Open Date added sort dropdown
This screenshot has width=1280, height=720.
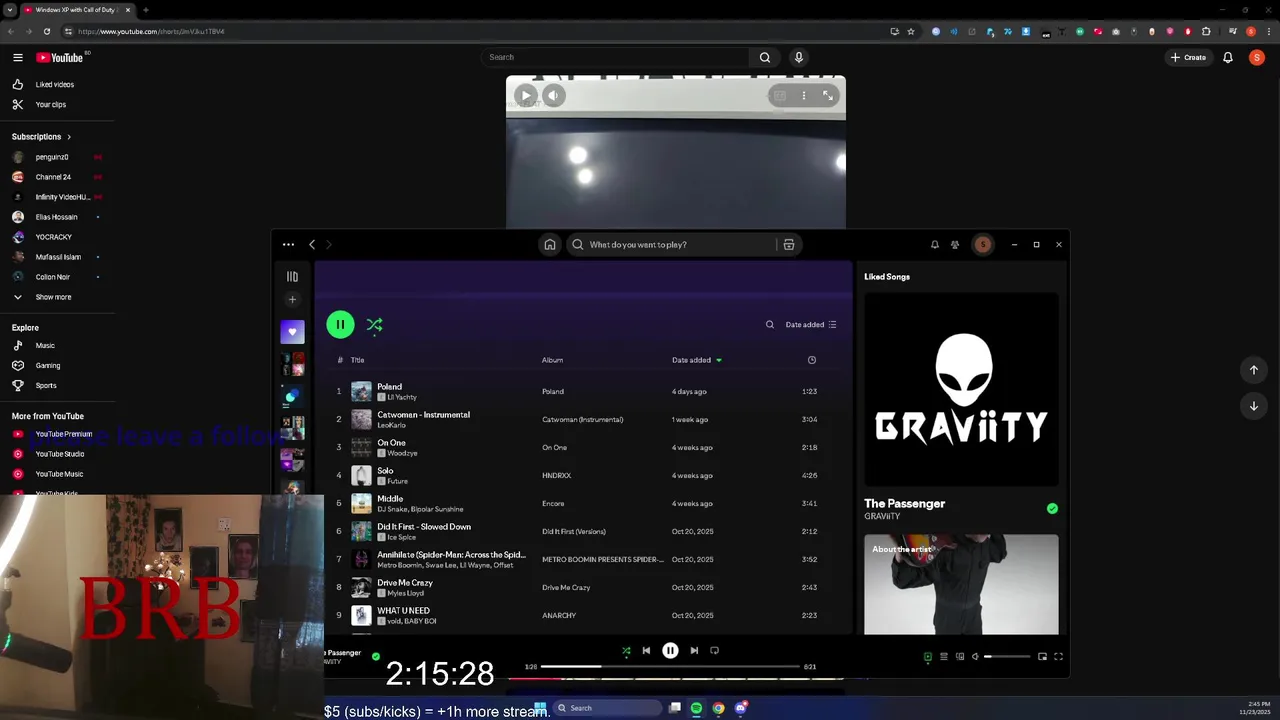point(811,324)
